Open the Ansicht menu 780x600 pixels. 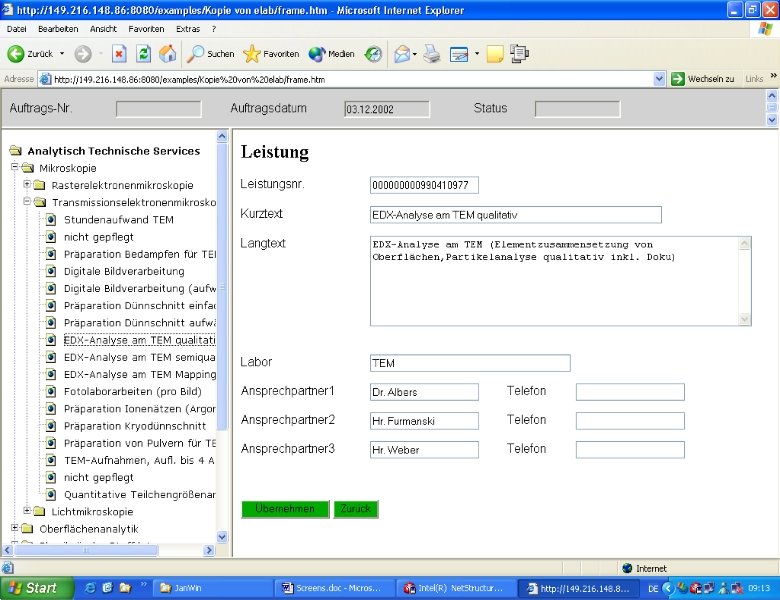[103, 29]
